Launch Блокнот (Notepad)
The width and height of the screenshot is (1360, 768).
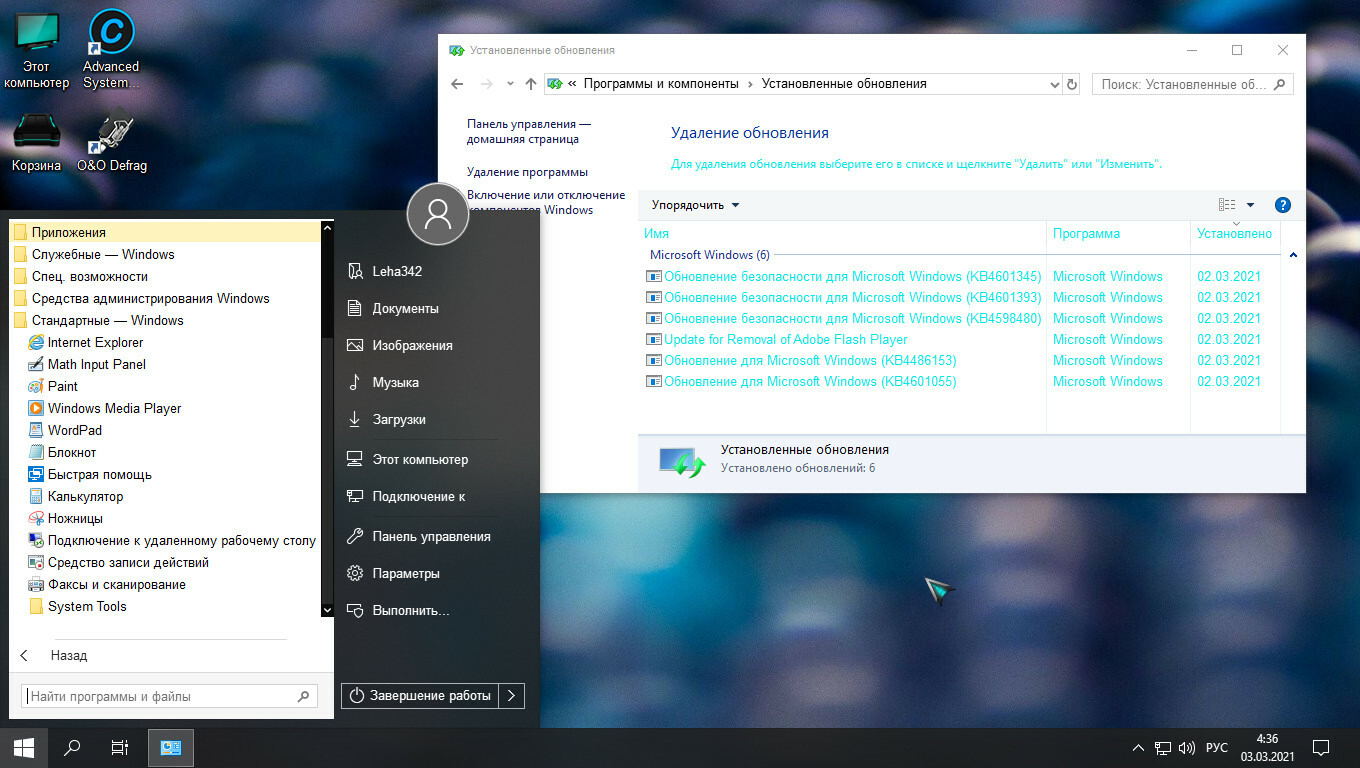click(62, 452)
